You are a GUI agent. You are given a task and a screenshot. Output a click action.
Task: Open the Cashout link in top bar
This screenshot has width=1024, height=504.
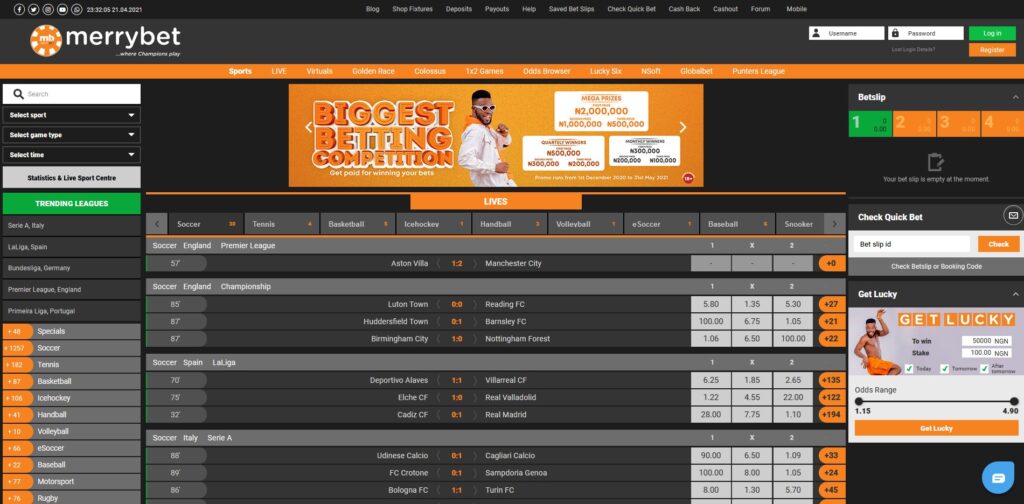[725, 9]
